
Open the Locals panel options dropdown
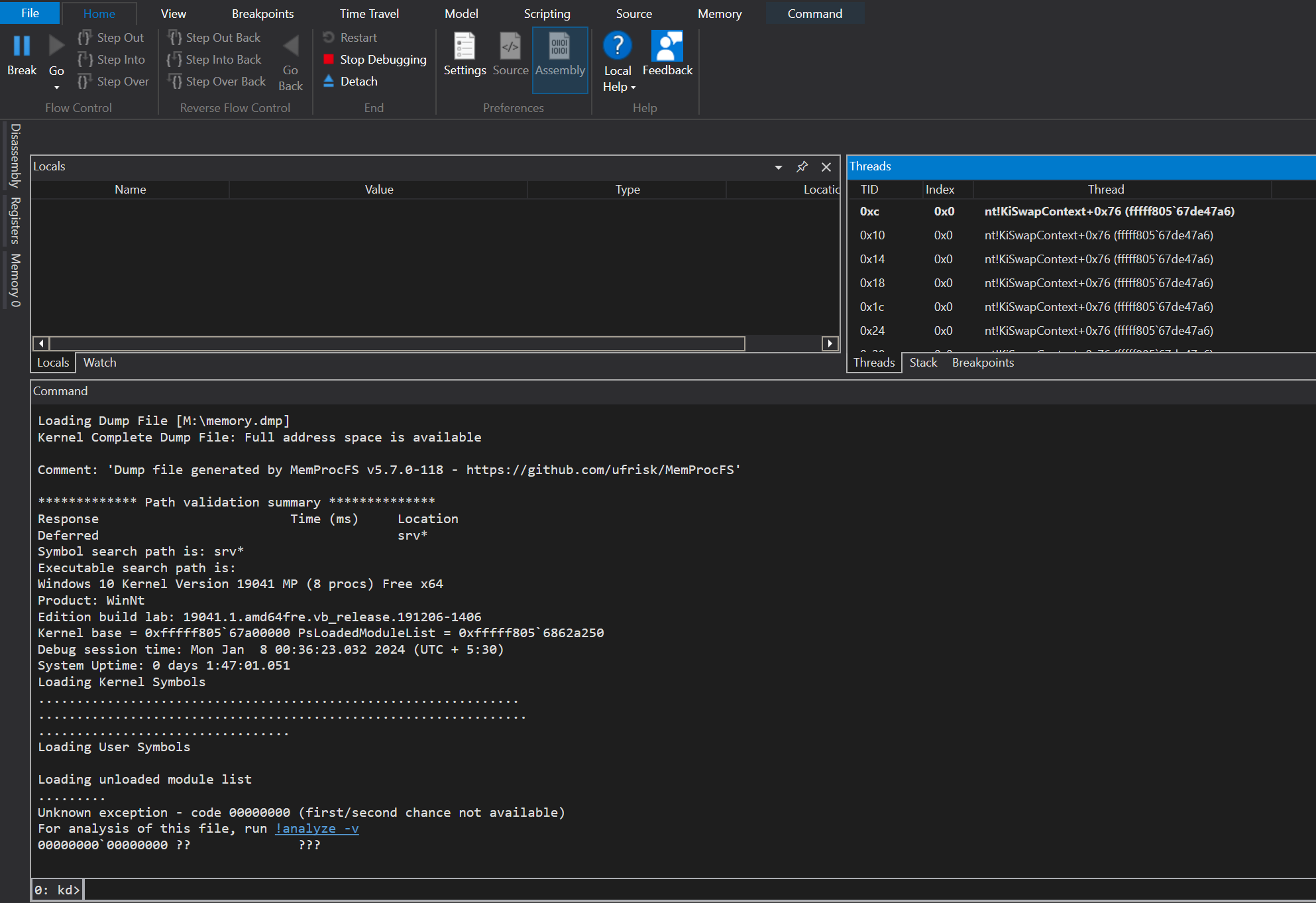(778, 167)
